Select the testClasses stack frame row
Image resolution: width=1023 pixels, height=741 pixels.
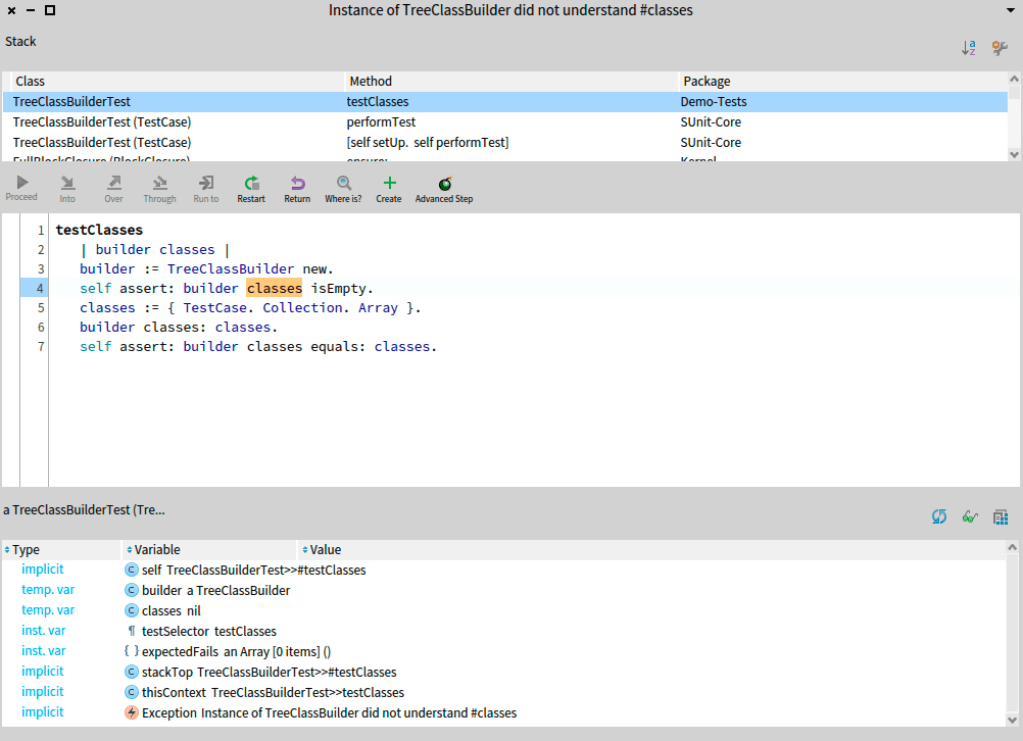coord(377,102)
